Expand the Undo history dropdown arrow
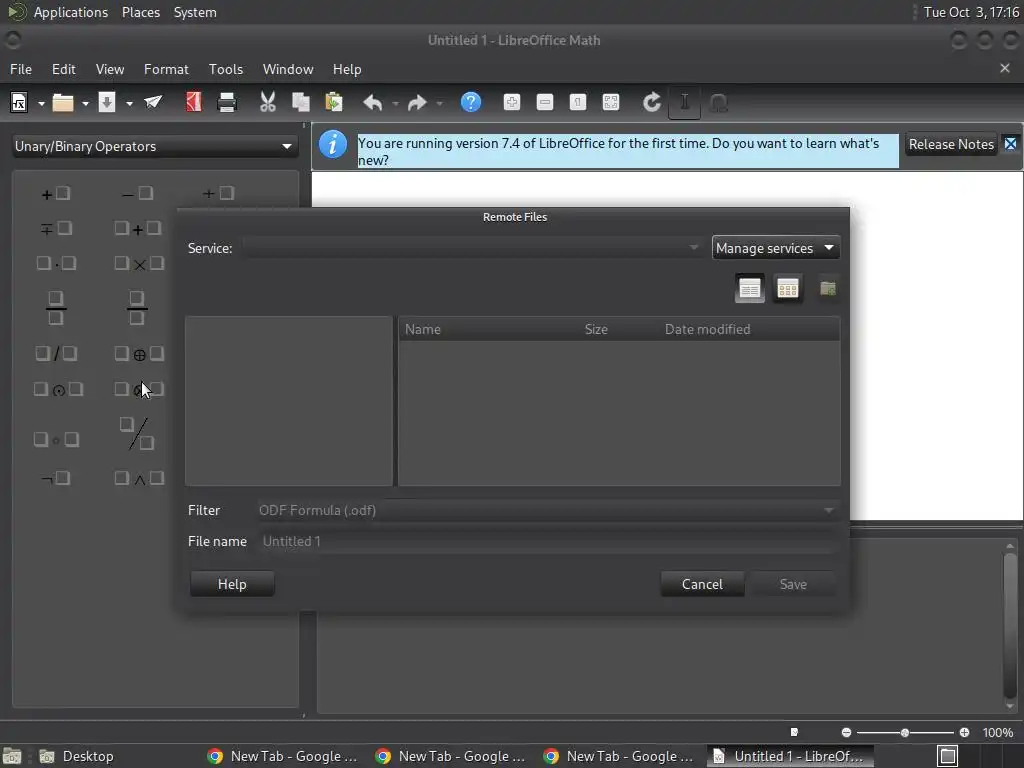 tap(395, 103)
